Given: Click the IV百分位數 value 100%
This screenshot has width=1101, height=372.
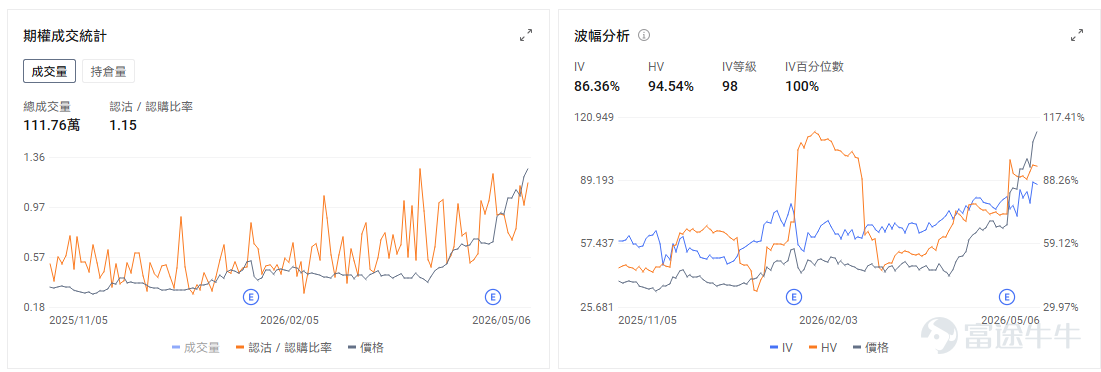Looking at the screenshot, I should (x=802, y=86).
